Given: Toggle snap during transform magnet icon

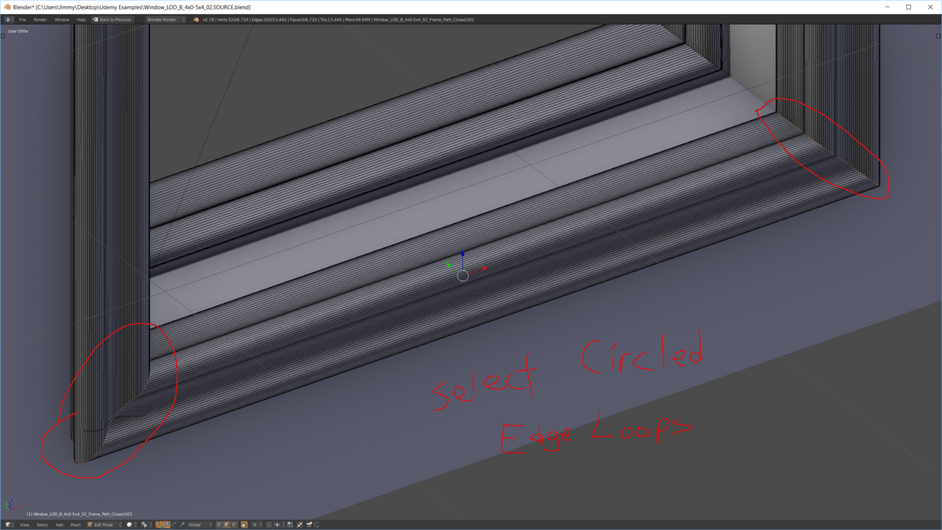Looking at the screenshot, I should (269, 525).
